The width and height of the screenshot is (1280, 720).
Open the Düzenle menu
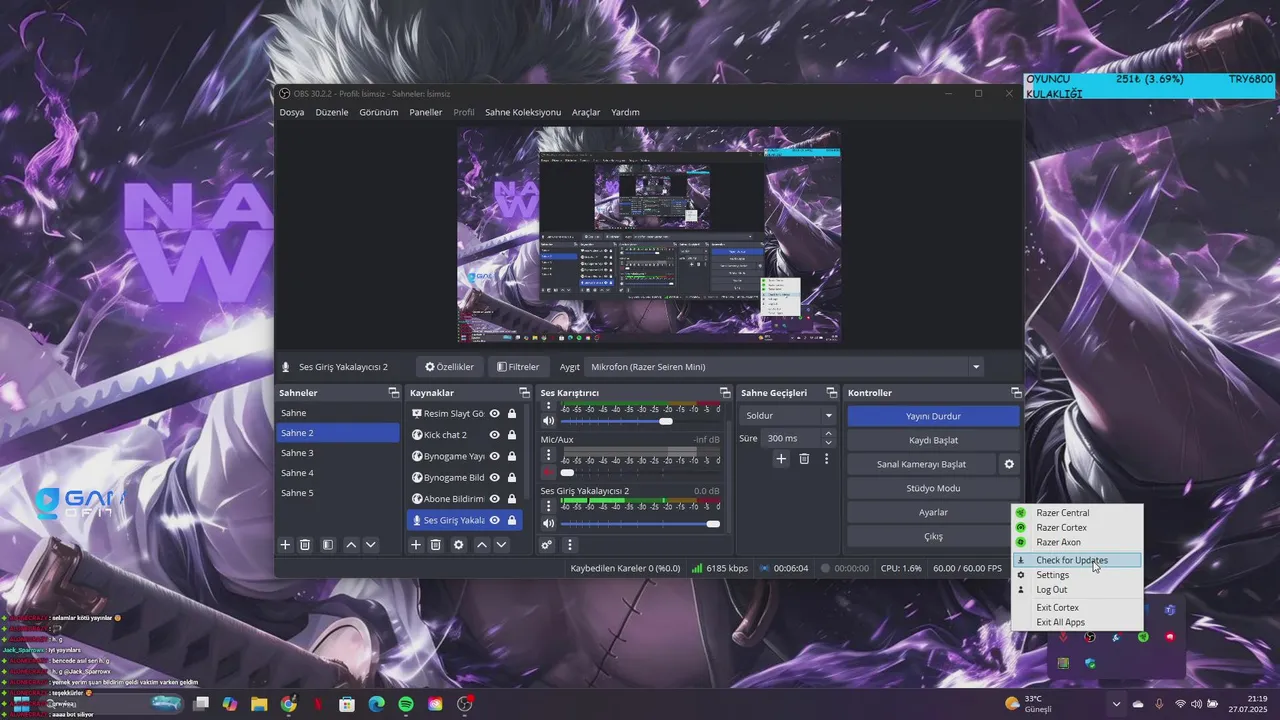point(331,112)
